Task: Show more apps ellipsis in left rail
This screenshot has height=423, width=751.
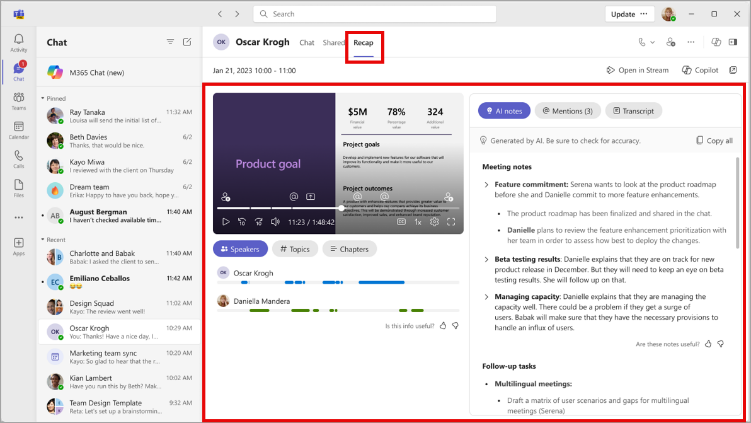Action: pos(19,217)
